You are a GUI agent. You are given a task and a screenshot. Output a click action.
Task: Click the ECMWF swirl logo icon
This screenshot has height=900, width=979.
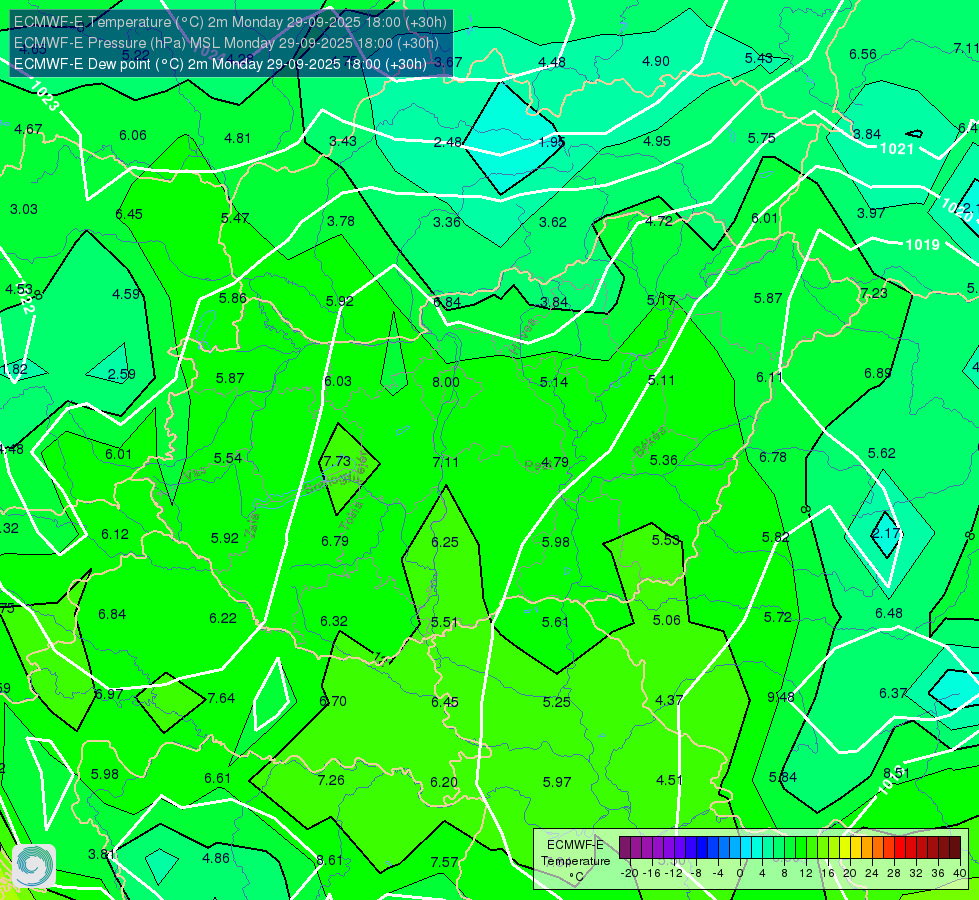[34, 865]
